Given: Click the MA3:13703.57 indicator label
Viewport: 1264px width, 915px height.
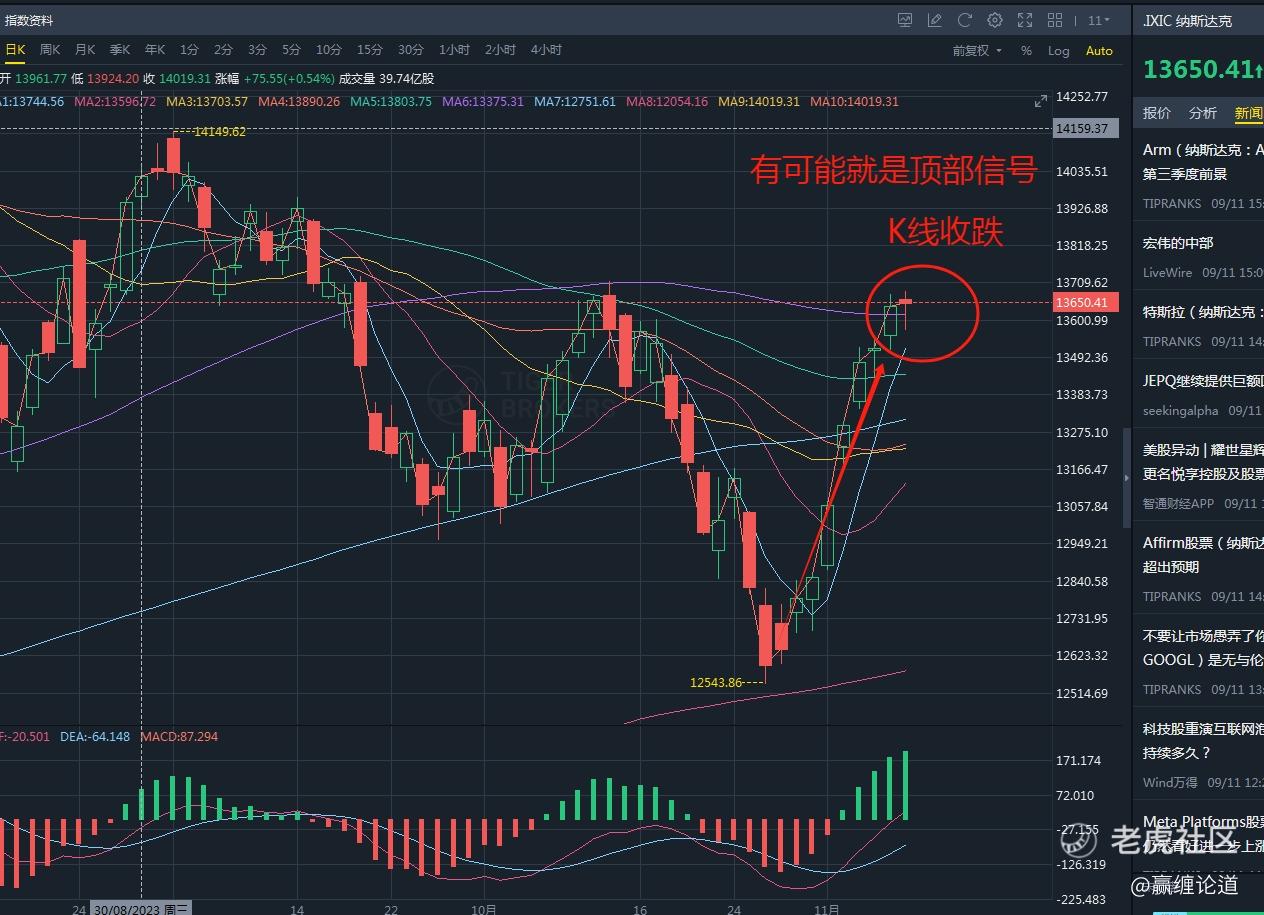Looking at the screenshot, I should point(207,102).
